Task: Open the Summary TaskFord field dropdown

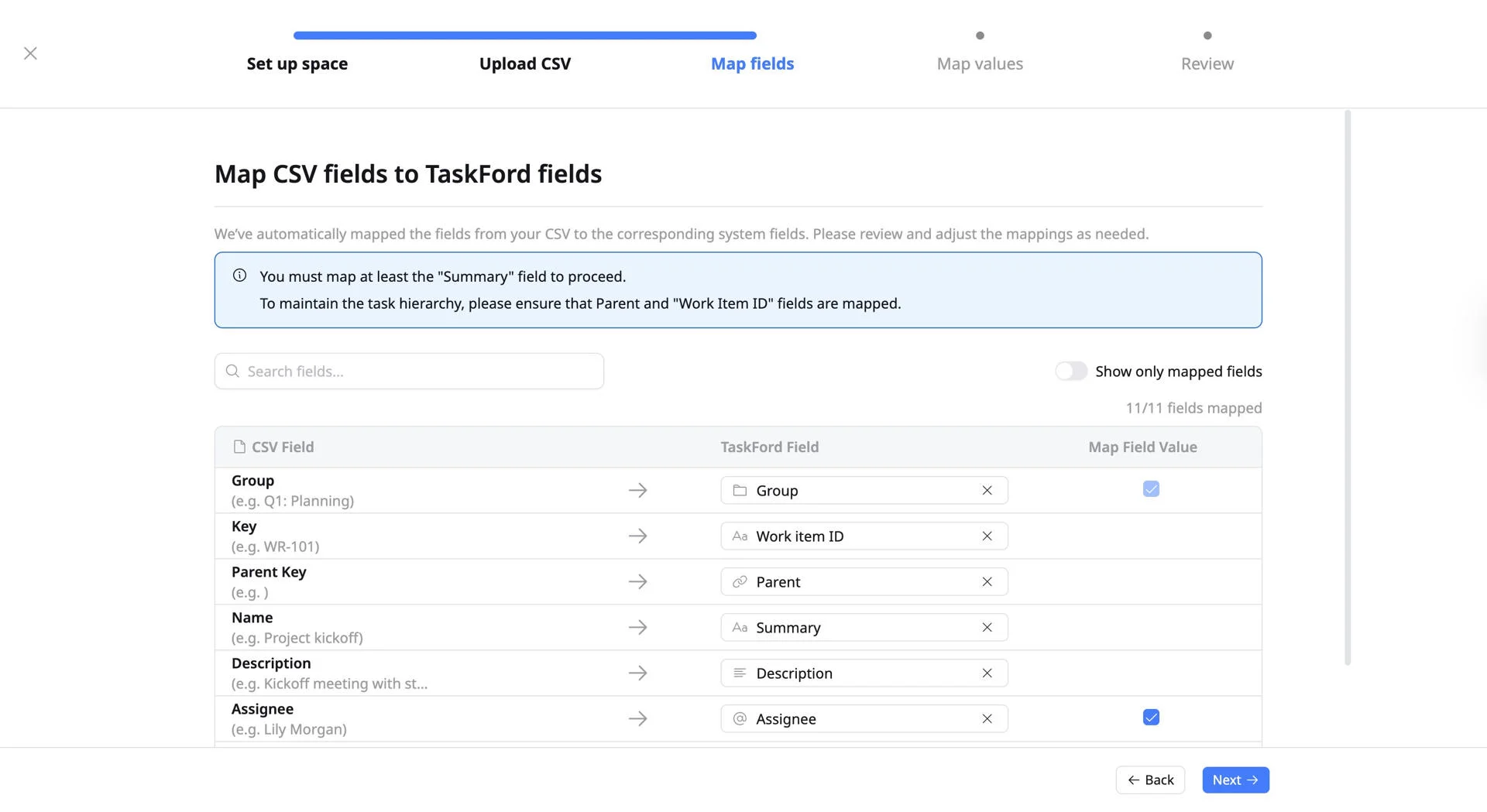Action: [864, 628]
